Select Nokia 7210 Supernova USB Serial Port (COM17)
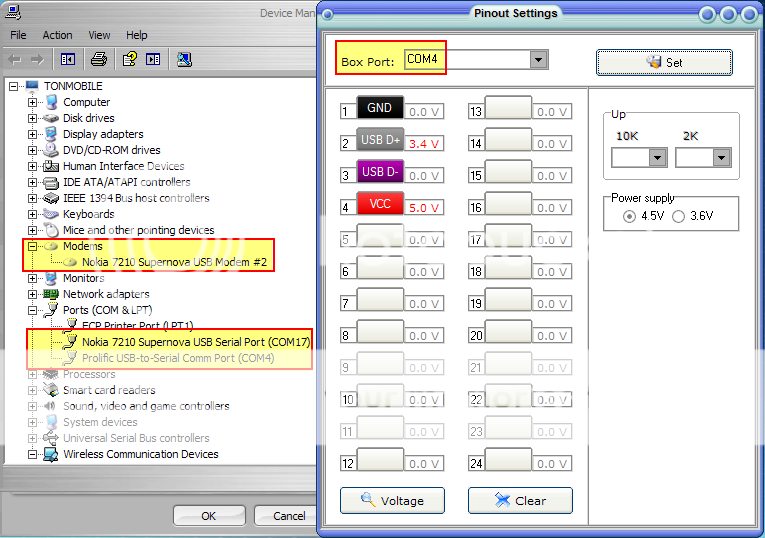The image size is (765, 538). pyautogui.click(x=196, y=342)
